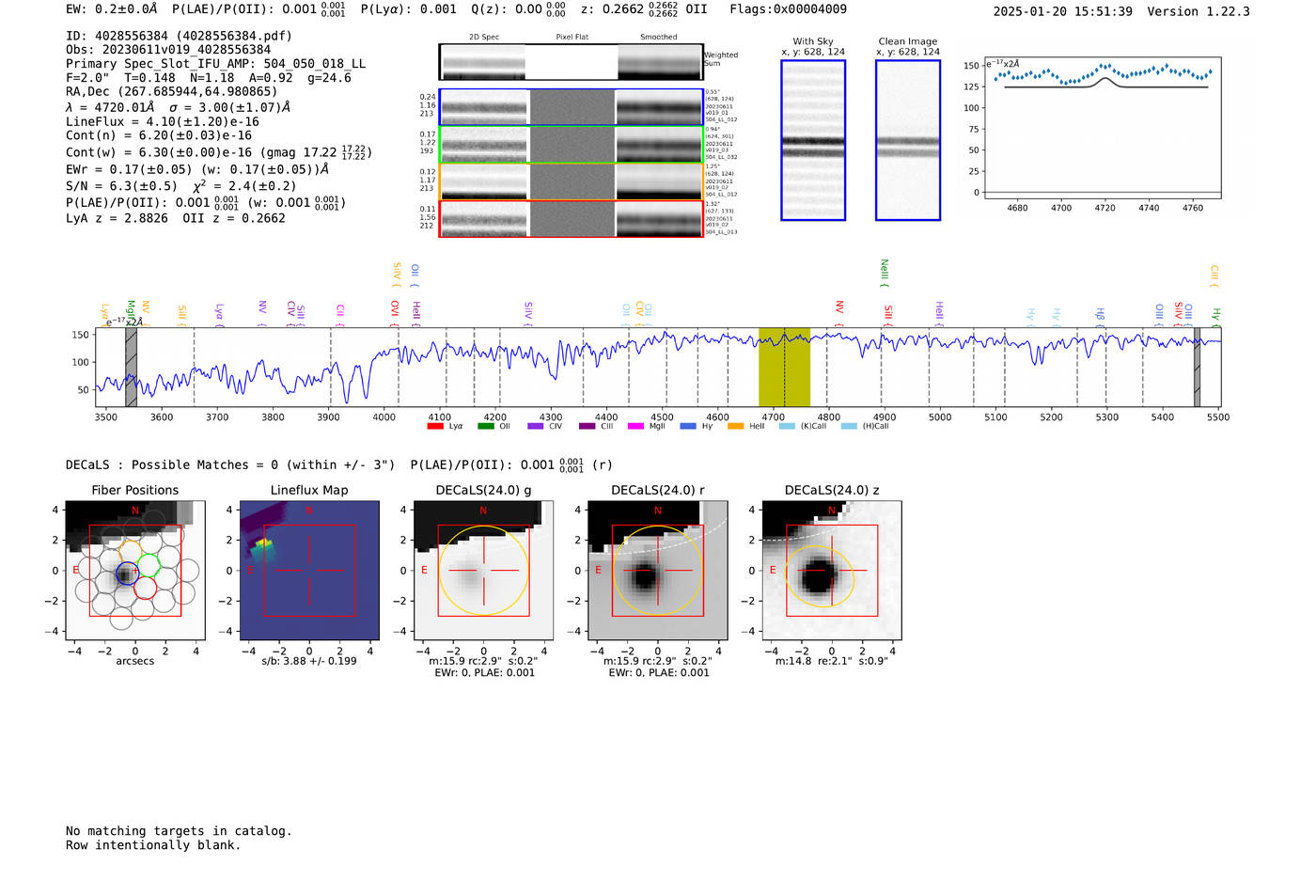1316x896 pixels.
Task: Open the DECaLS(24.0) z image
Action: (x=832, y=571)
